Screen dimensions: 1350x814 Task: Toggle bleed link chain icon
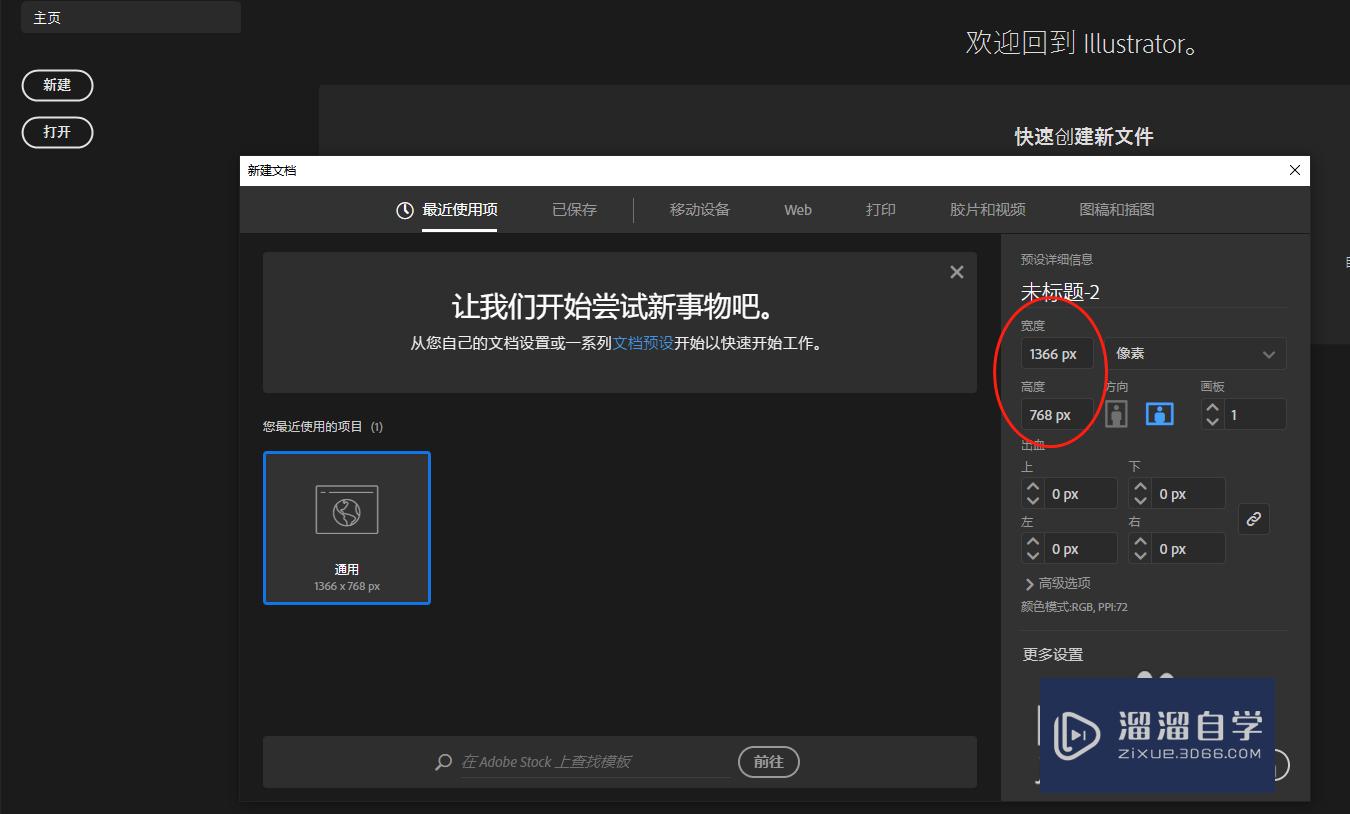pos(1254,519)
